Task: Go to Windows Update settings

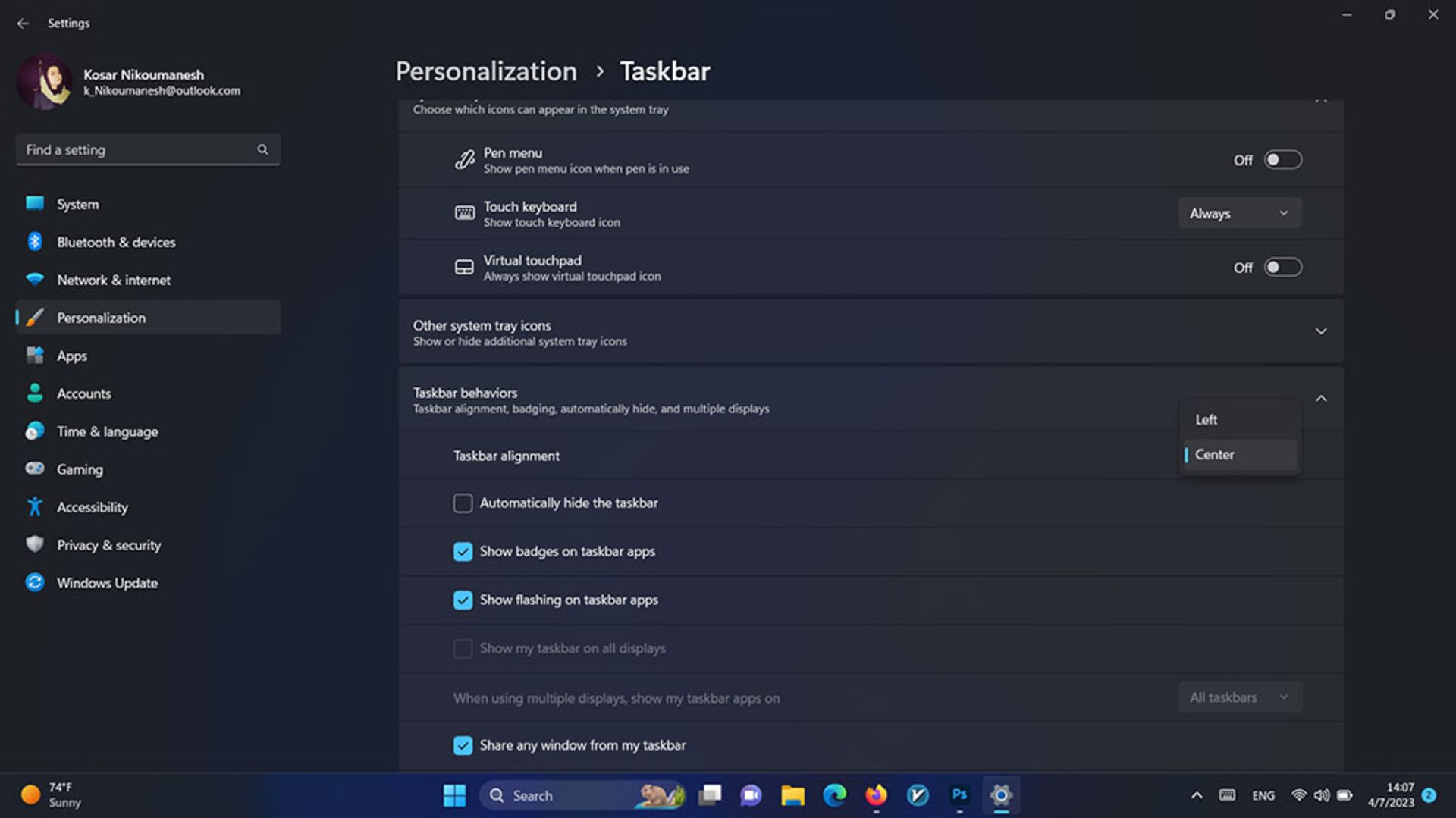Action: 107,583
